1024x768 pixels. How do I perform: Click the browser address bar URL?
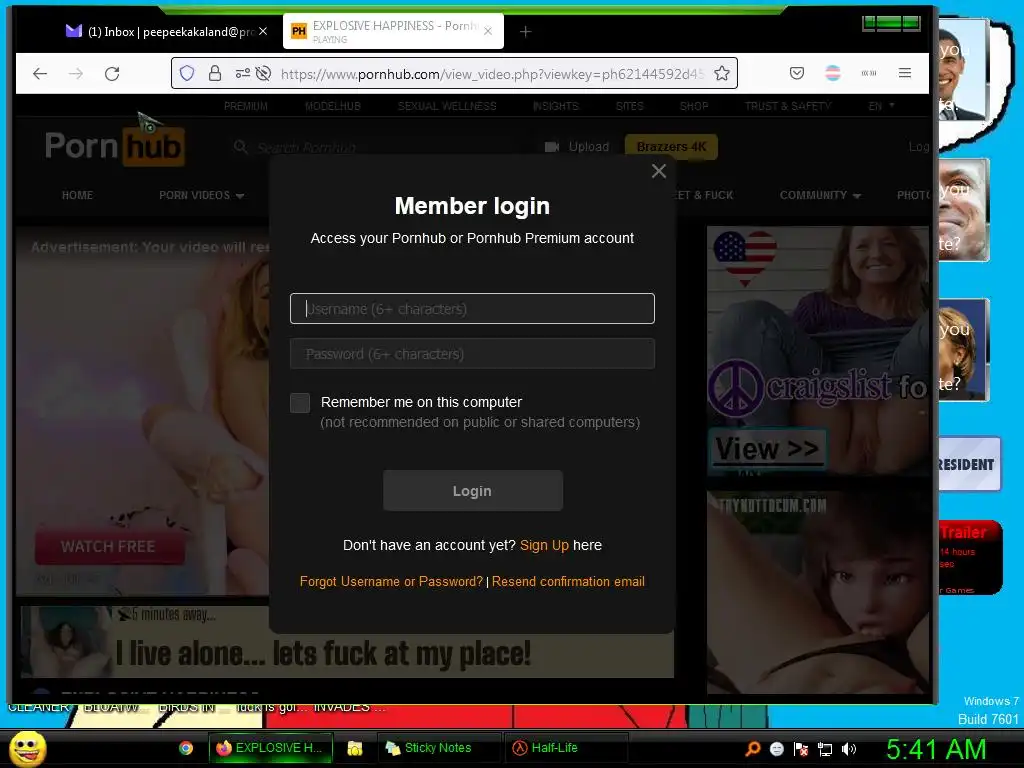(492, 74)
